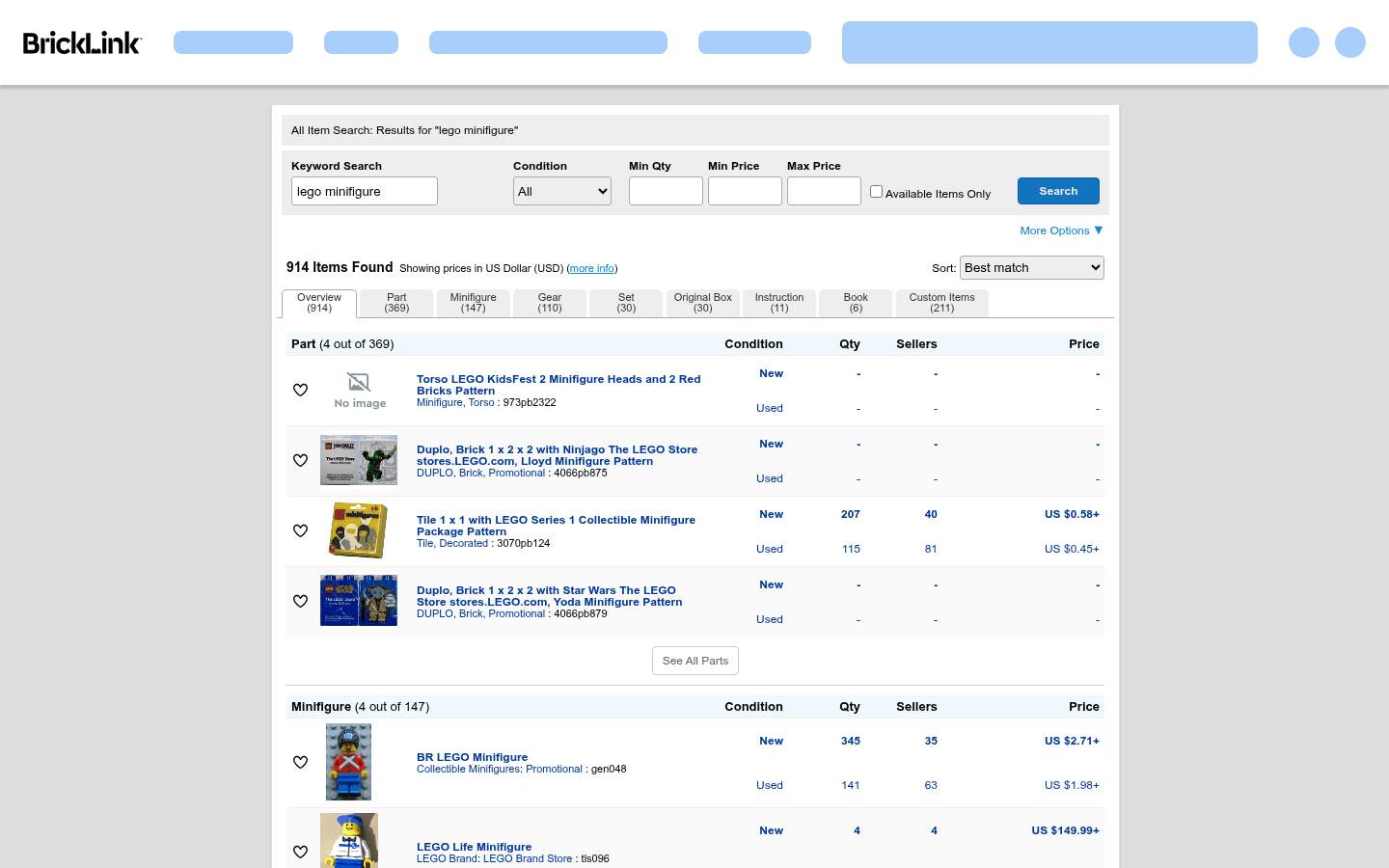The width and height of the screenshot is (1389, 868).
Task: Click the first round header avatar button
Action: pos(1304,42)
